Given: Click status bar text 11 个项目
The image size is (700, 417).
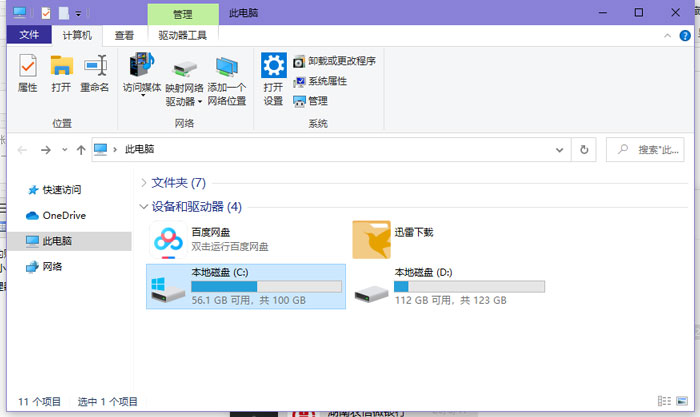Looking at the screenshot, I should point(39,401).
